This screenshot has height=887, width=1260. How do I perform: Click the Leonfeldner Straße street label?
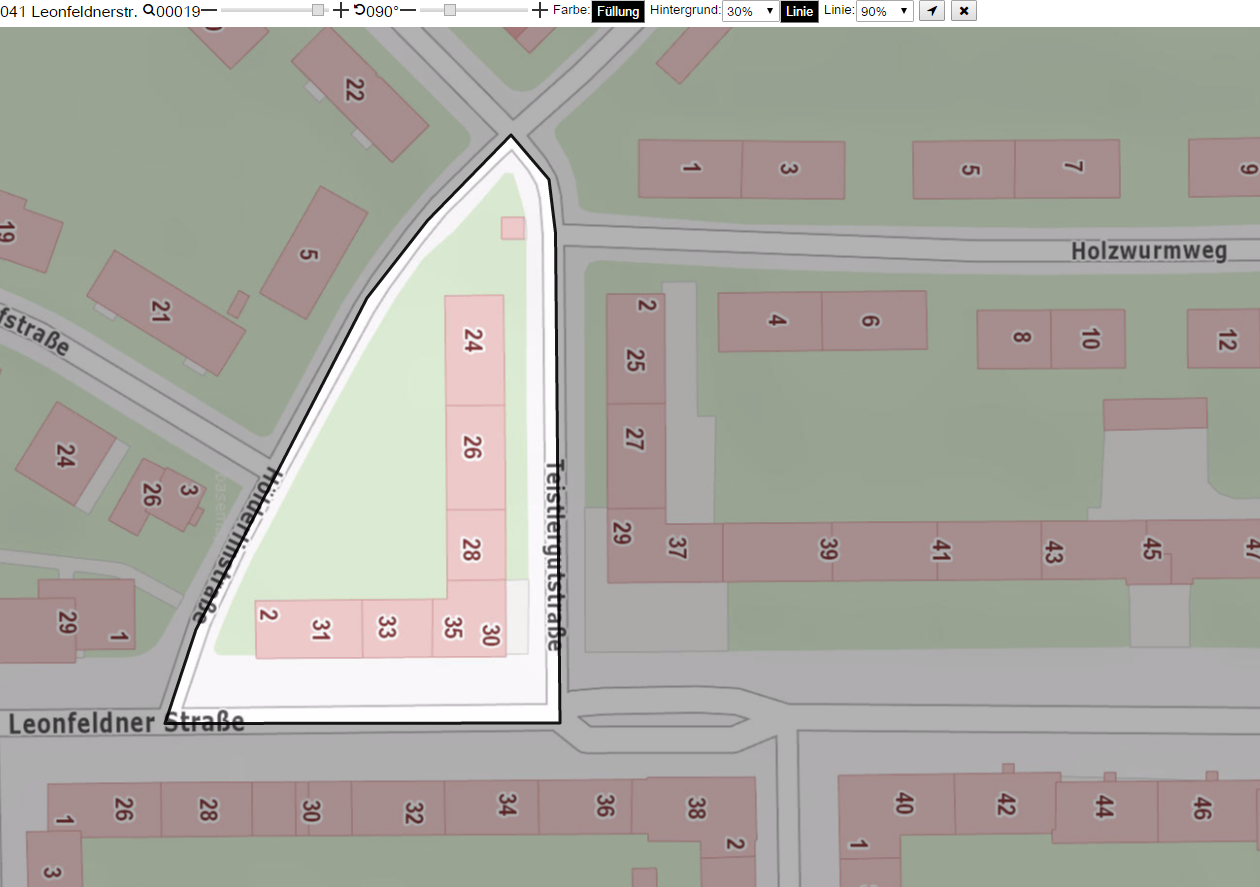point(126,722)
